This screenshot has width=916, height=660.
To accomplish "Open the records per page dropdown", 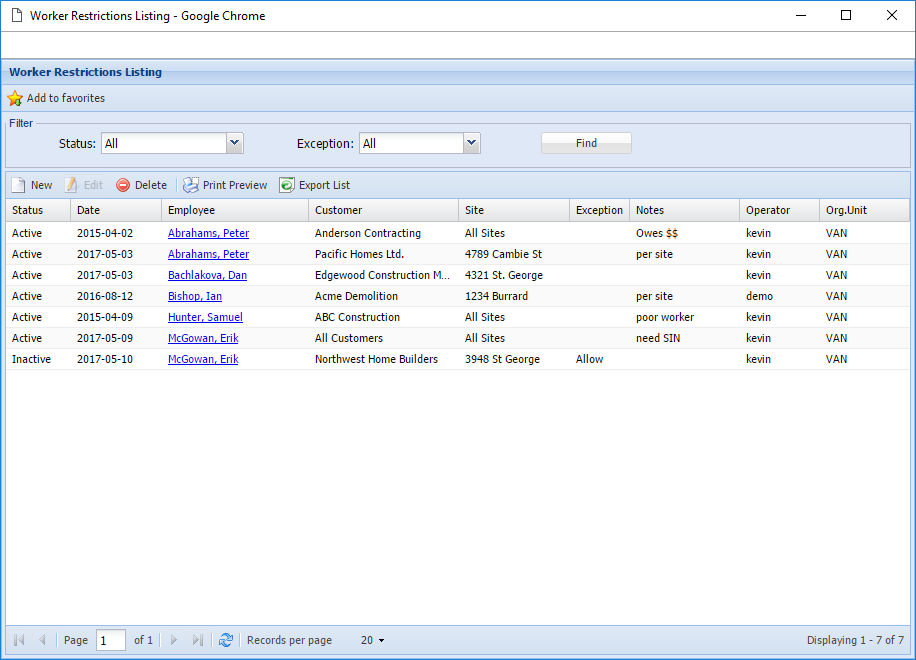I will pos(373,640).
